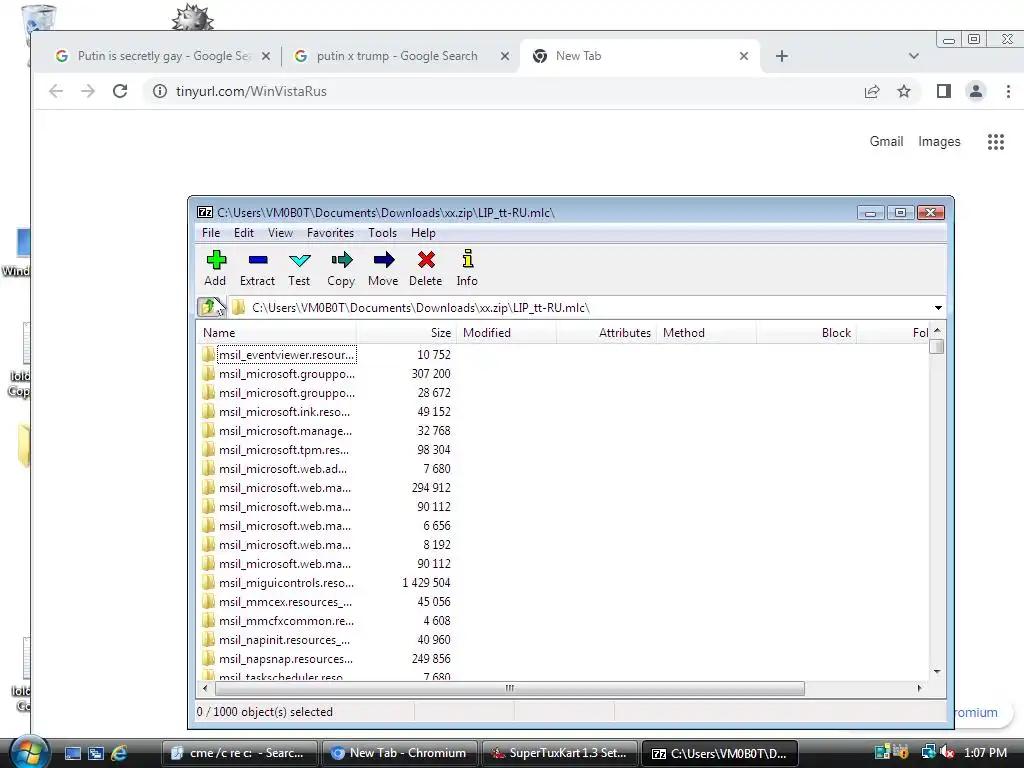
Task: Click the Extract toolbar icon
Action: [x=258, y=260]
